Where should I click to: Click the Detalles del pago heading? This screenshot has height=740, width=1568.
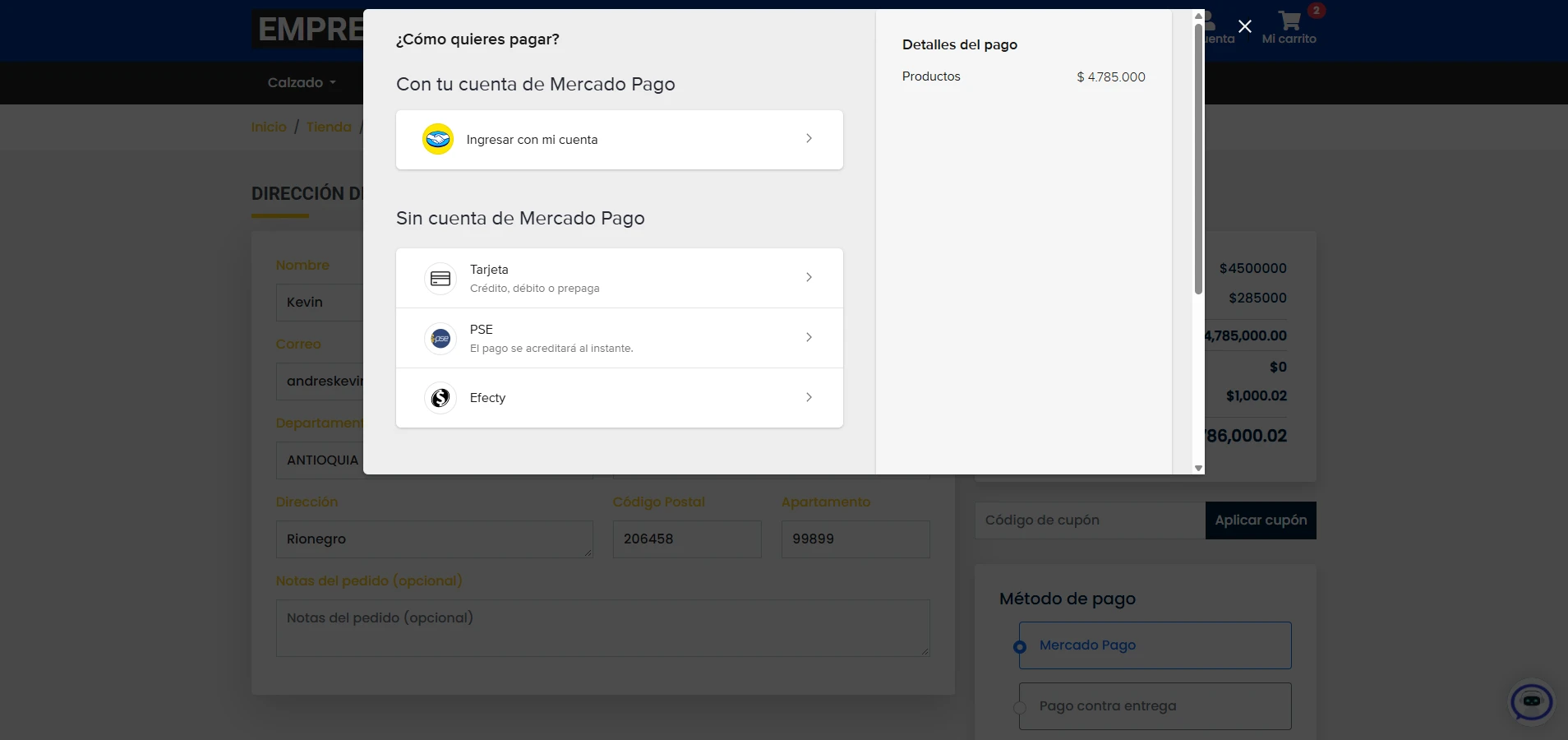960,44
